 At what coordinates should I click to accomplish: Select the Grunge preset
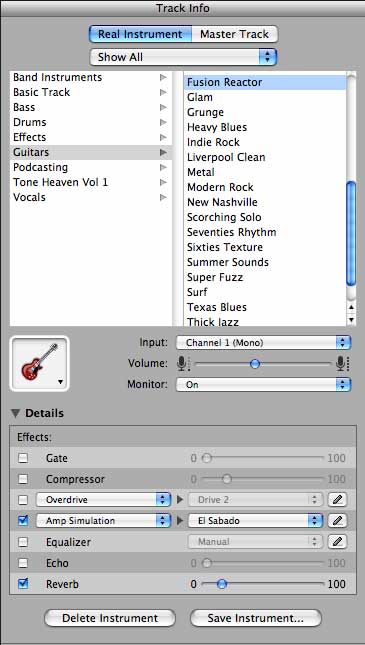[x=265, y=112]
